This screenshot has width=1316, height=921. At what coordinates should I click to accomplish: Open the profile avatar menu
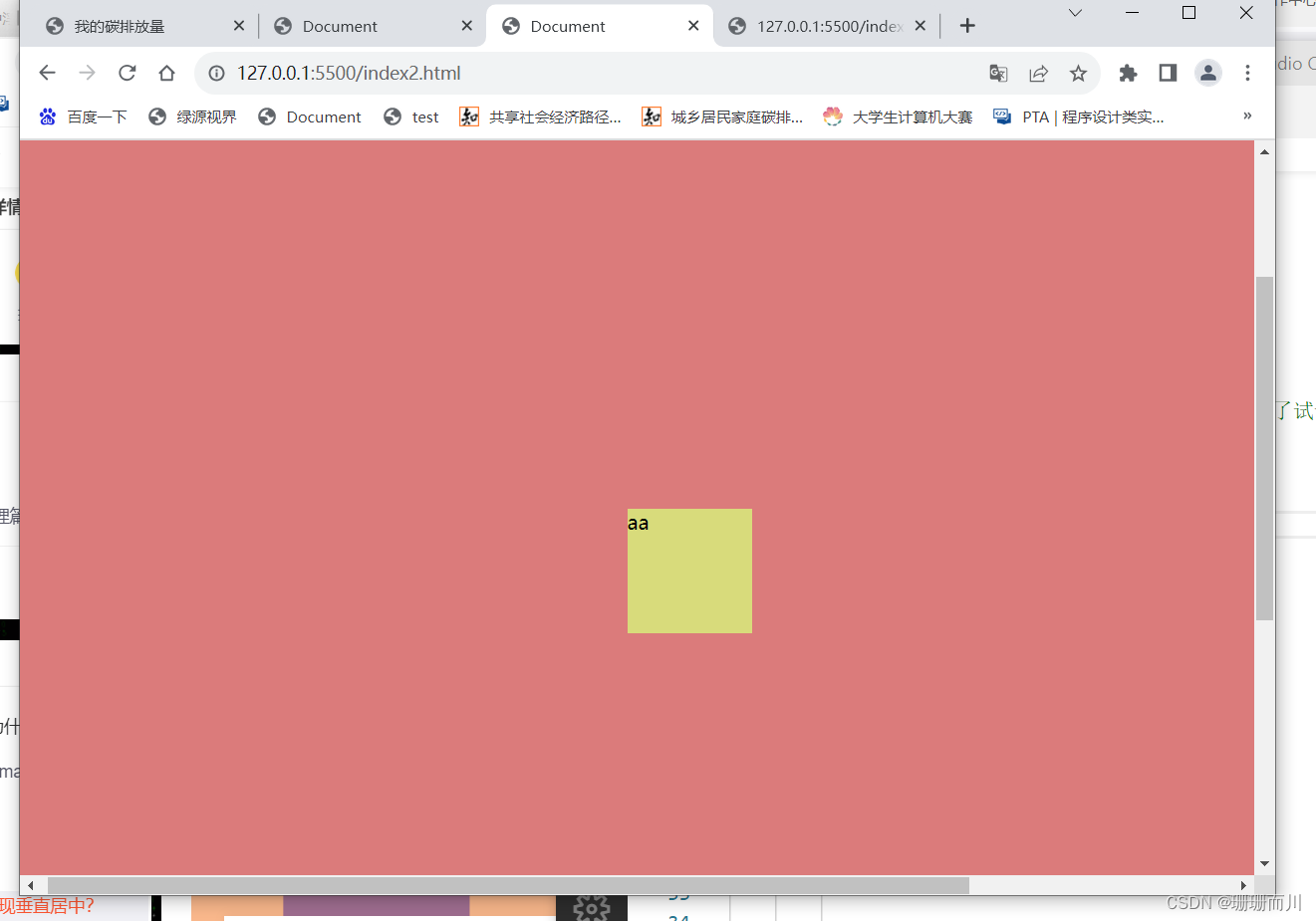point(1207,73)
